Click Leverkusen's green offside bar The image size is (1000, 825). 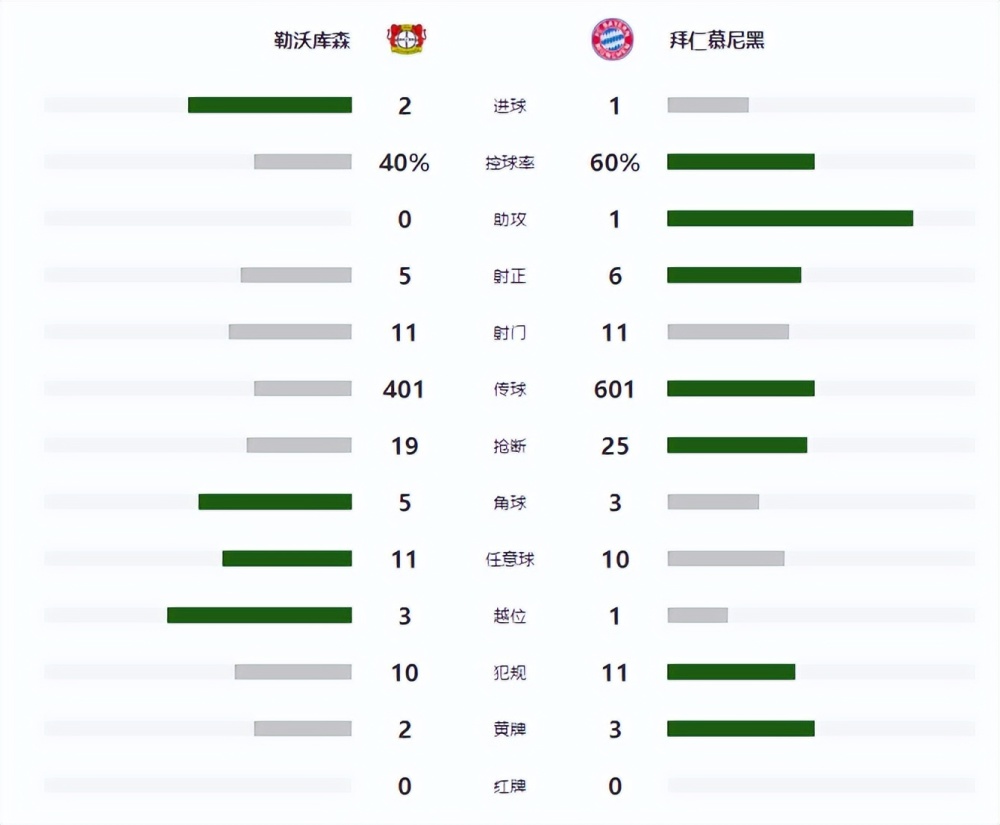coord(260,615)
